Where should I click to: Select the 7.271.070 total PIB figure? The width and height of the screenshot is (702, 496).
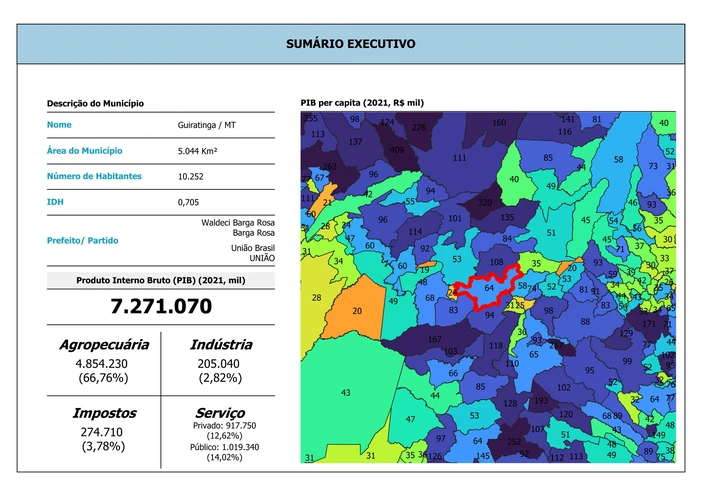coord(161,306)
